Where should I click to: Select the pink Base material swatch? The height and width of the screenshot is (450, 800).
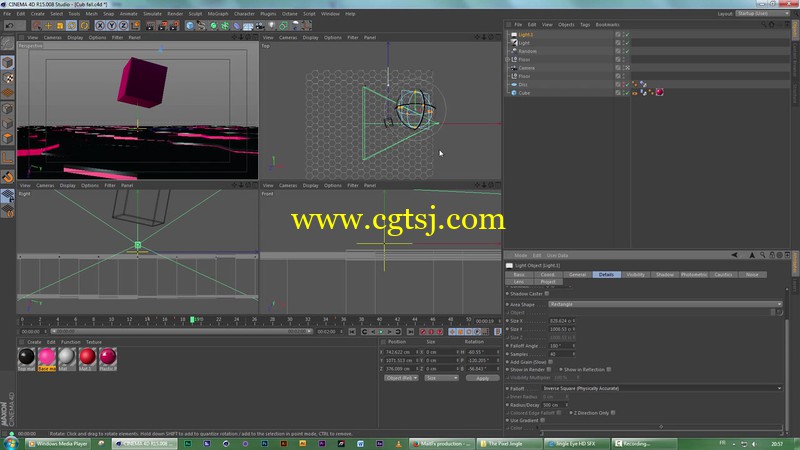pyautogui.click(x=46, y=359)
